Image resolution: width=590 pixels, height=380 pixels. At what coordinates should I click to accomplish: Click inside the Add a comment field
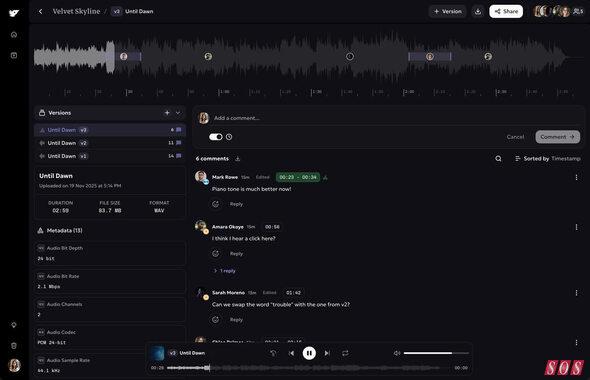click(391, 118)
